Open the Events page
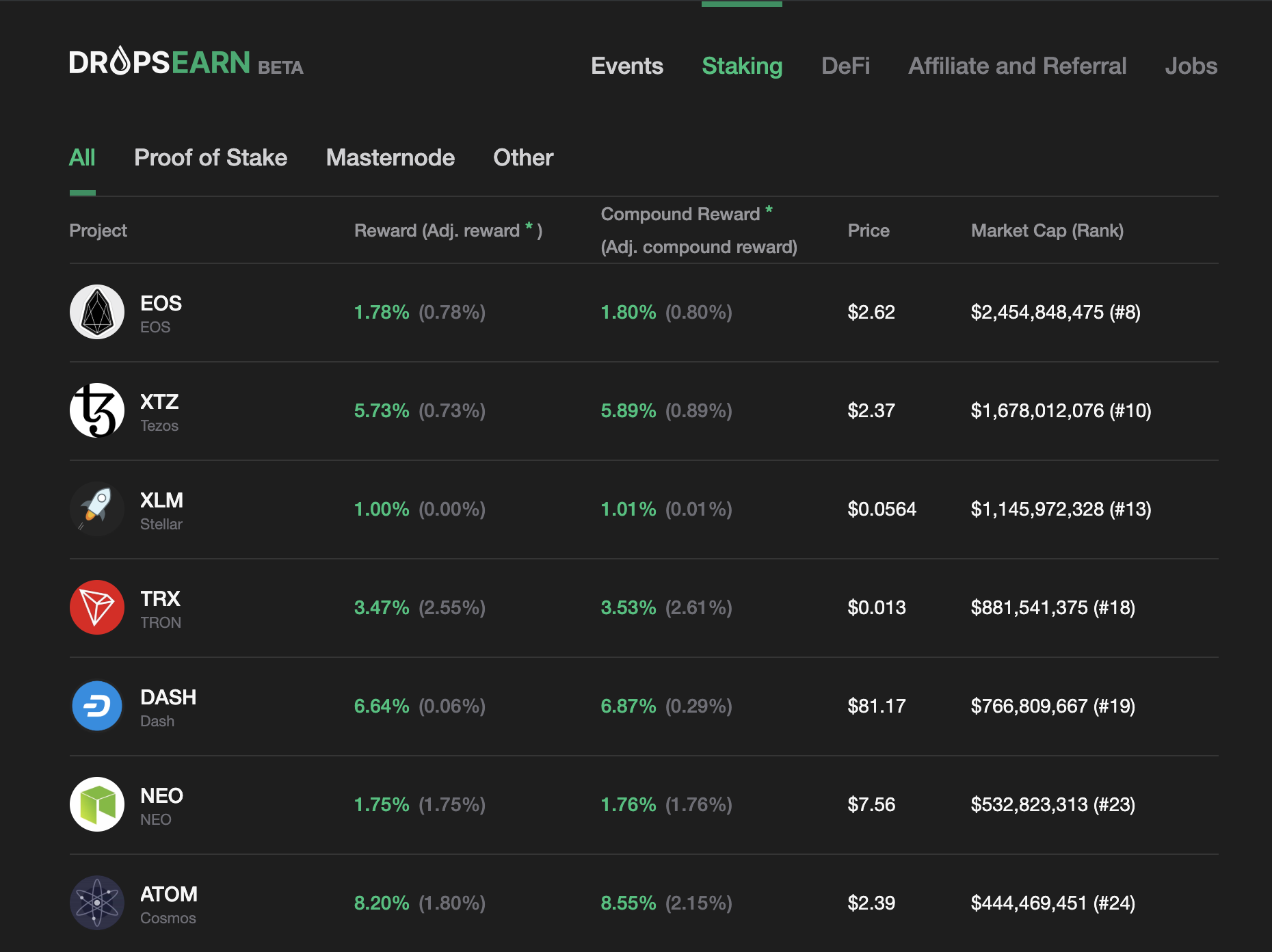This screenshot has height=952, width=1272. tap(627, 66)
